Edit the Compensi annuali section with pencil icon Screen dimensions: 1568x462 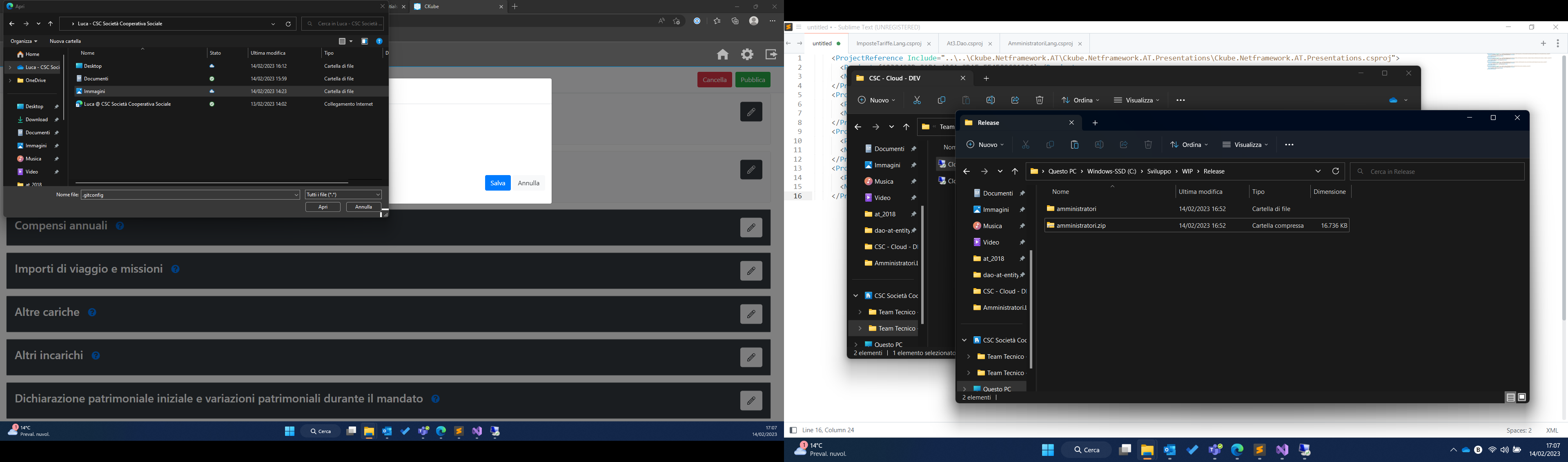click(x=751, y=228)
